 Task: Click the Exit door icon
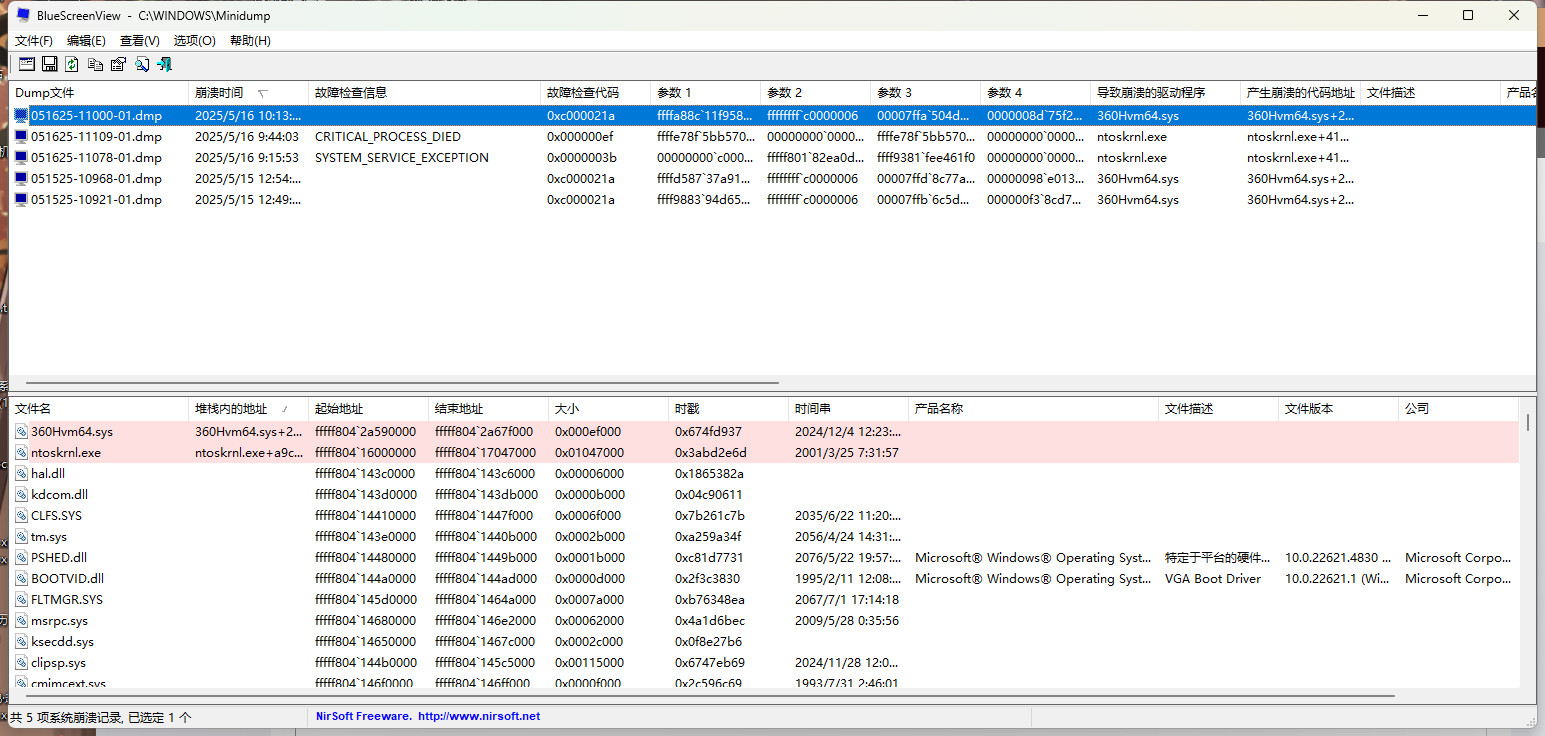coord(165,65)
